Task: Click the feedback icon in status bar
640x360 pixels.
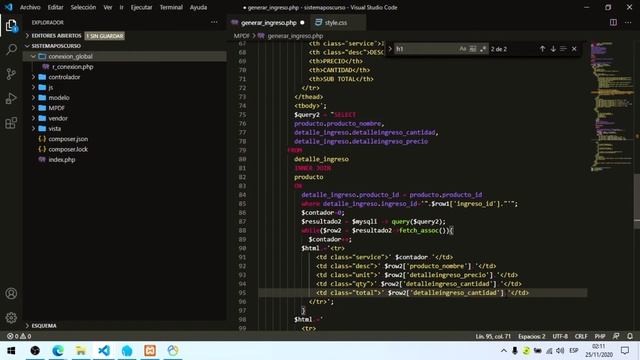Action: coord(616,336)
